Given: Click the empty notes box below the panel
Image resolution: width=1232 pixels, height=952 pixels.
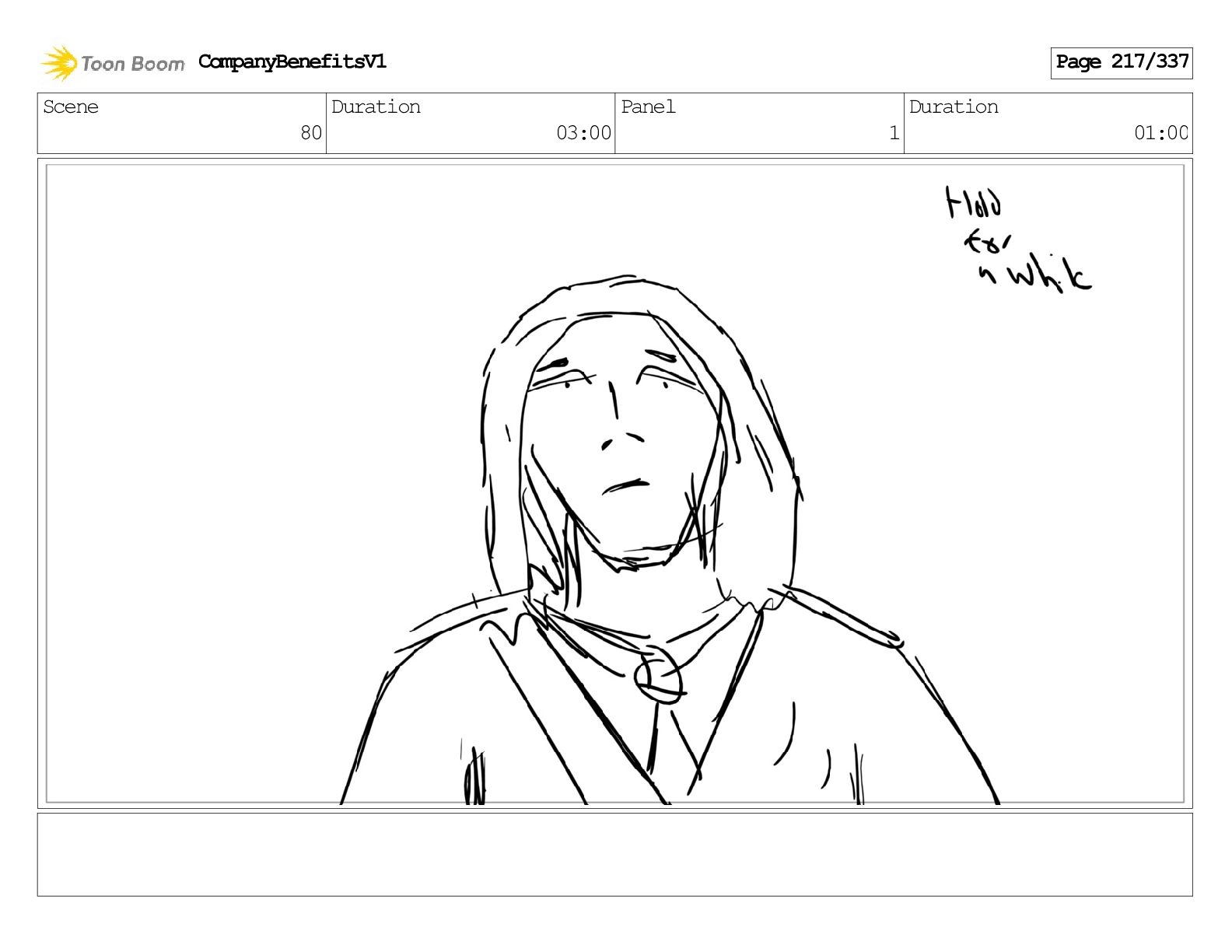Looking at the screenshot, I should click(614, 855).
